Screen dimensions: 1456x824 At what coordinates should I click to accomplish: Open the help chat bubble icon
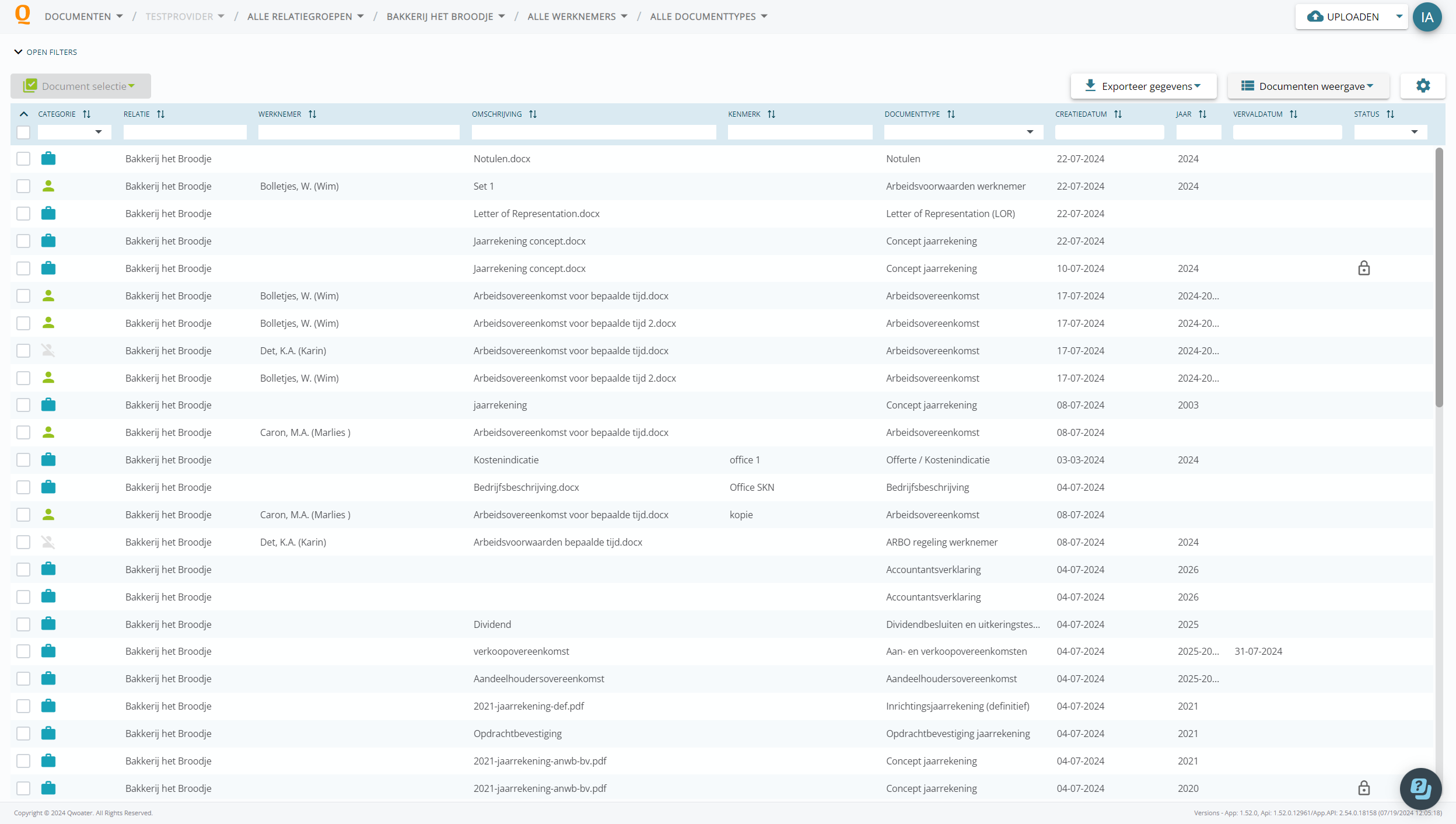(1420, 788)
